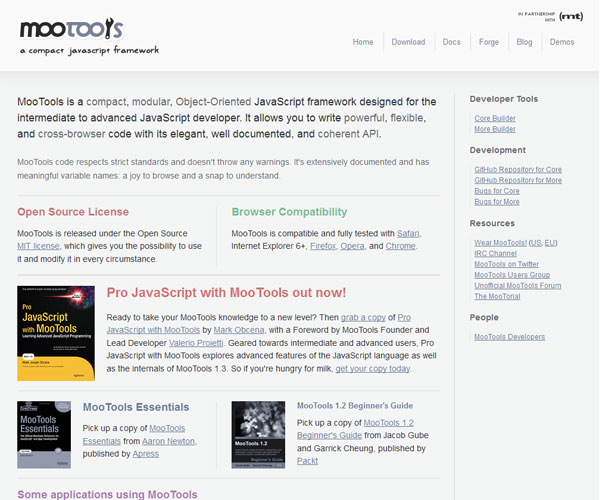Open Unofficial MooTools Forum link
Viewport: 600px width, 500px height.
click(518, 285)
